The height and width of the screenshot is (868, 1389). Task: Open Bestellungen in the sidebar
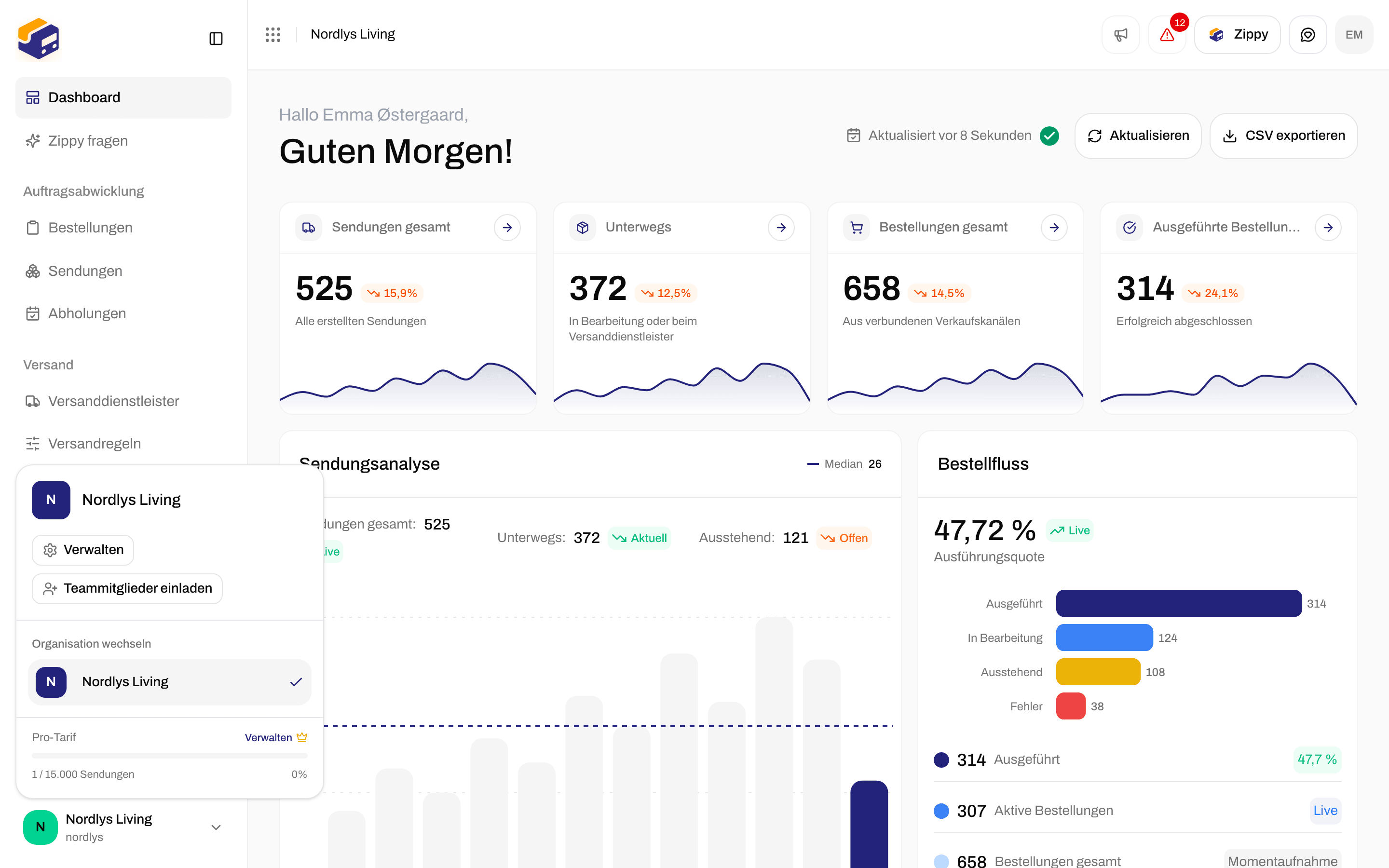tap(123, 227)
